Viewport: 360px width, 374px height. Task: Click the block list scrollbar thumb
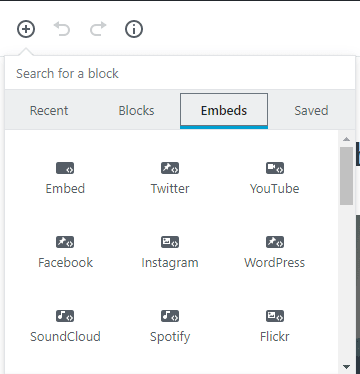pyautogui.click(x=347, y=176)
